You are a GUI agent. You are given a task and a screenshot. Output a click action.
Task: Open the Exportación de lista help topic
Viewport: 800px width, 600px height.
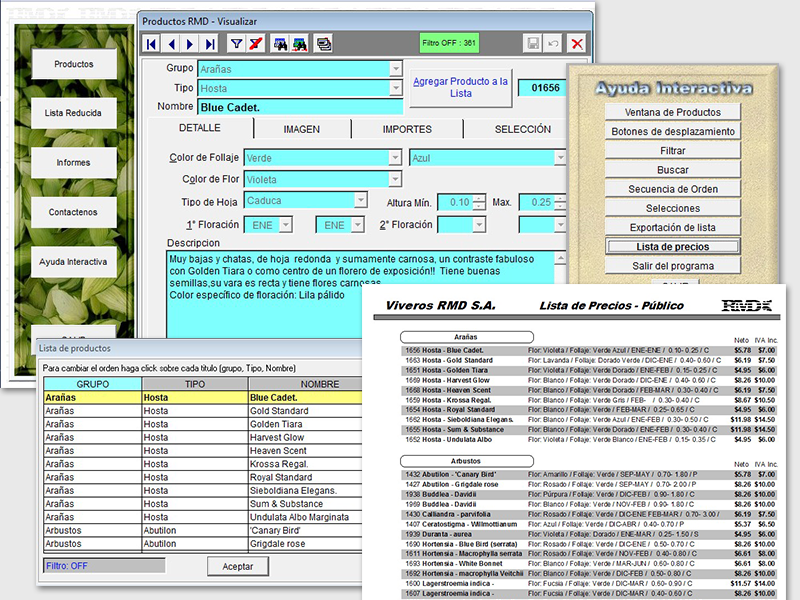coord(672,228)
